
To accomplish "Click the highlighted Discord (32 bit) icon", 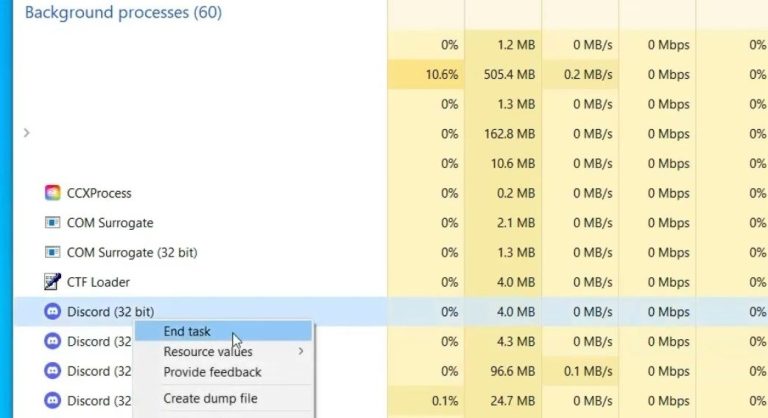I will (x=52, y=312).
